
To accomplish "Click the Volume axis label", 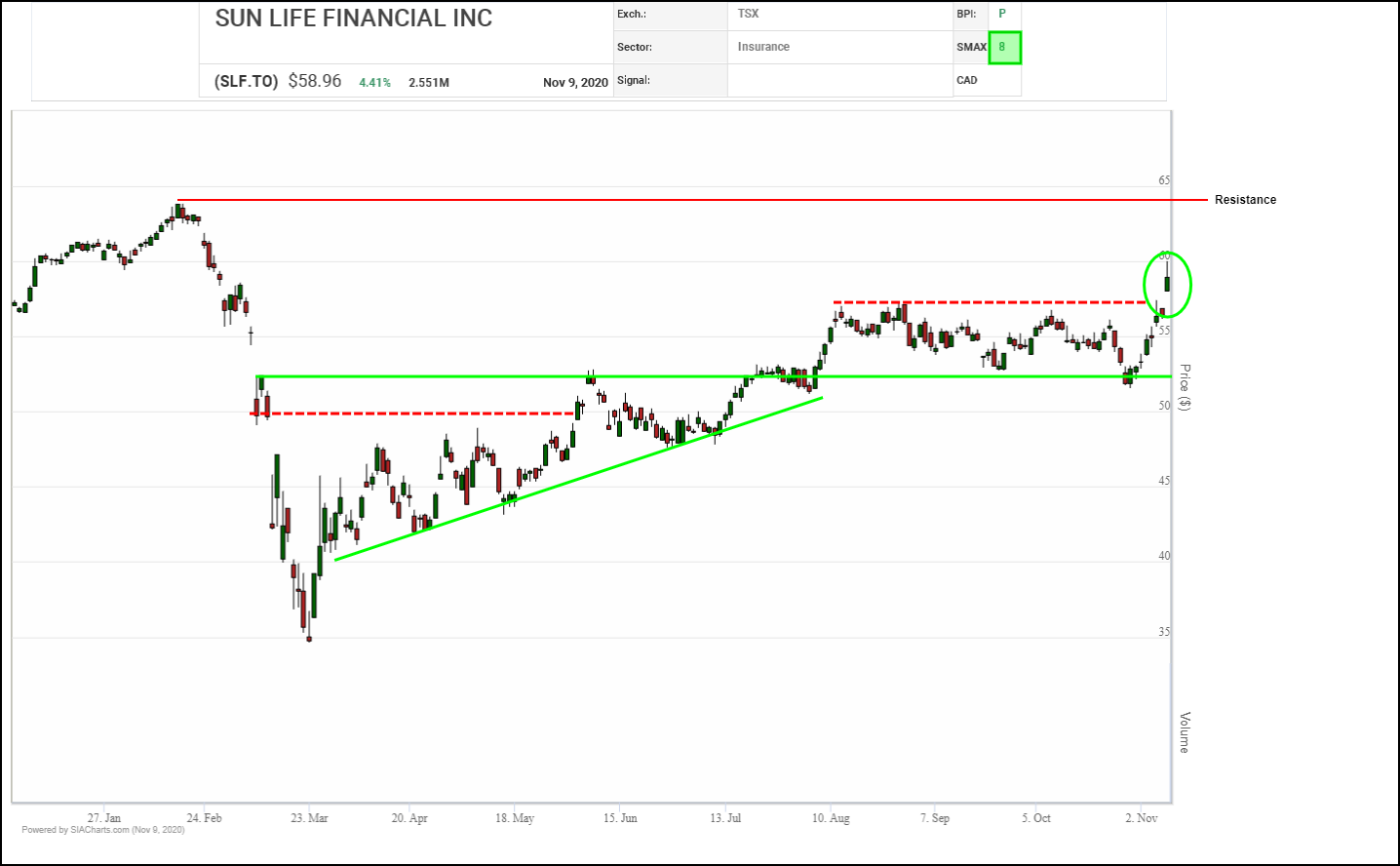I will tap(1185, 732).
